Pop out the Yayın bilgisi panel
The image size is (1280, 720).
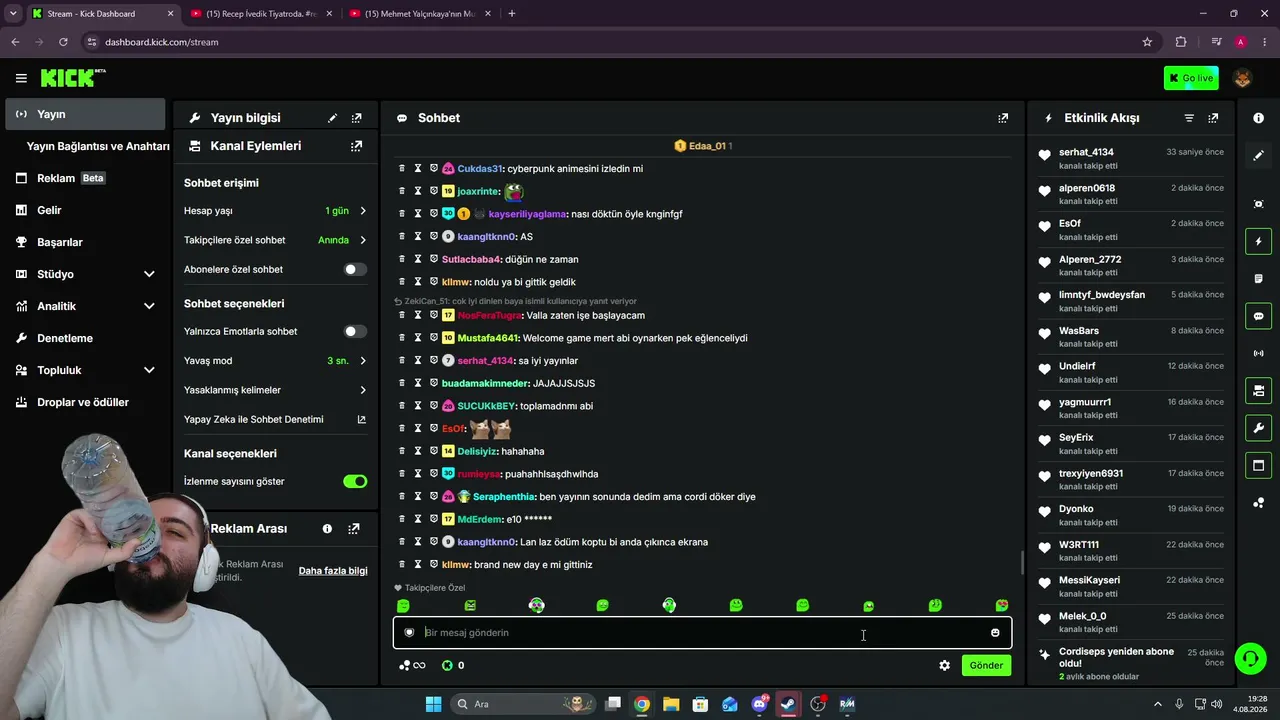click(356, 118)
